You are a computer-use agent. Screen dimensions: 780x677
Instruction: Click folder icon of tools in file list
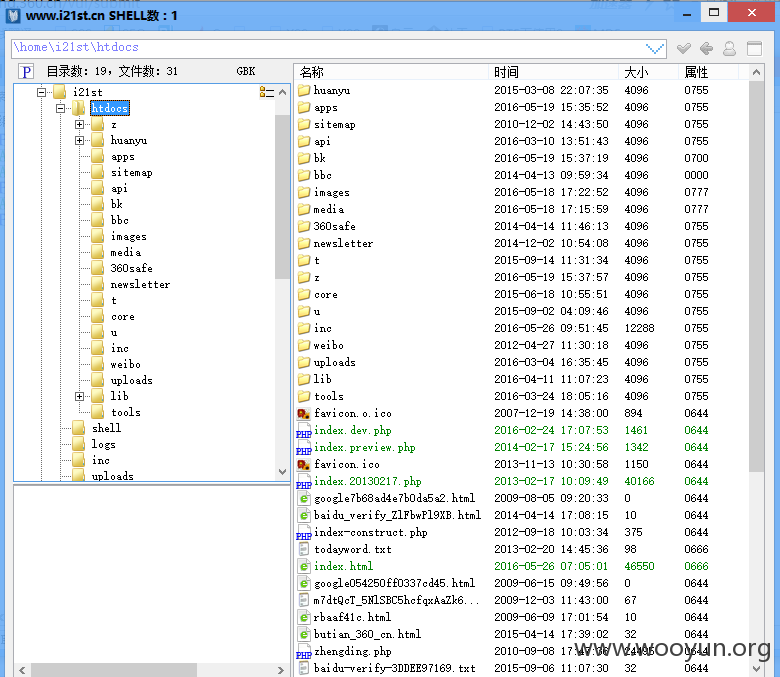(304, 396)
